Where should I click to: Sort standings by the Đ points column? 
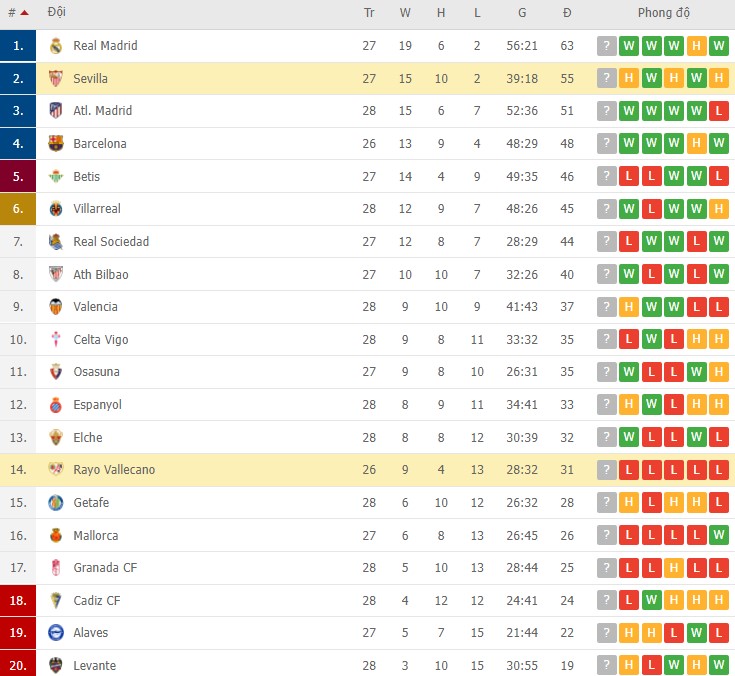pos(567,13)
